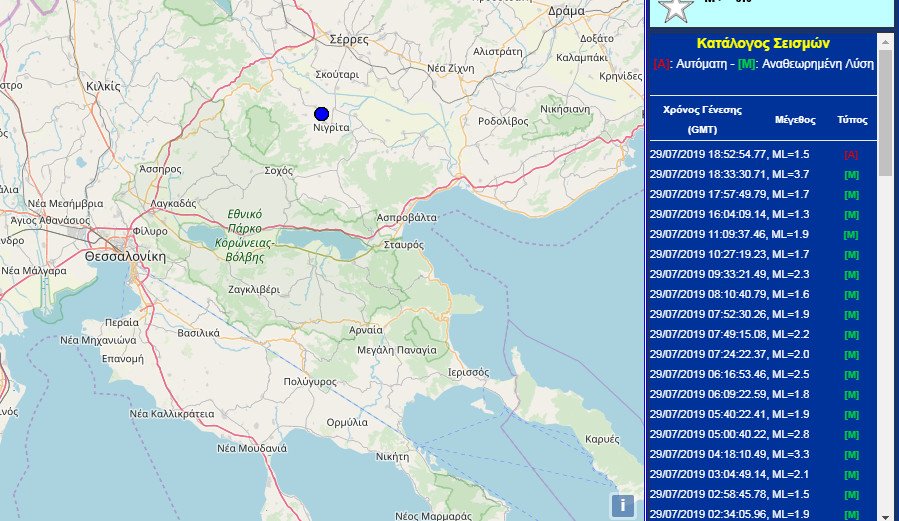Select earthquake 29/07/2019 18:52:54.77, ML=1.5
The width and height of the screenshot is (899, 521).
729,154
